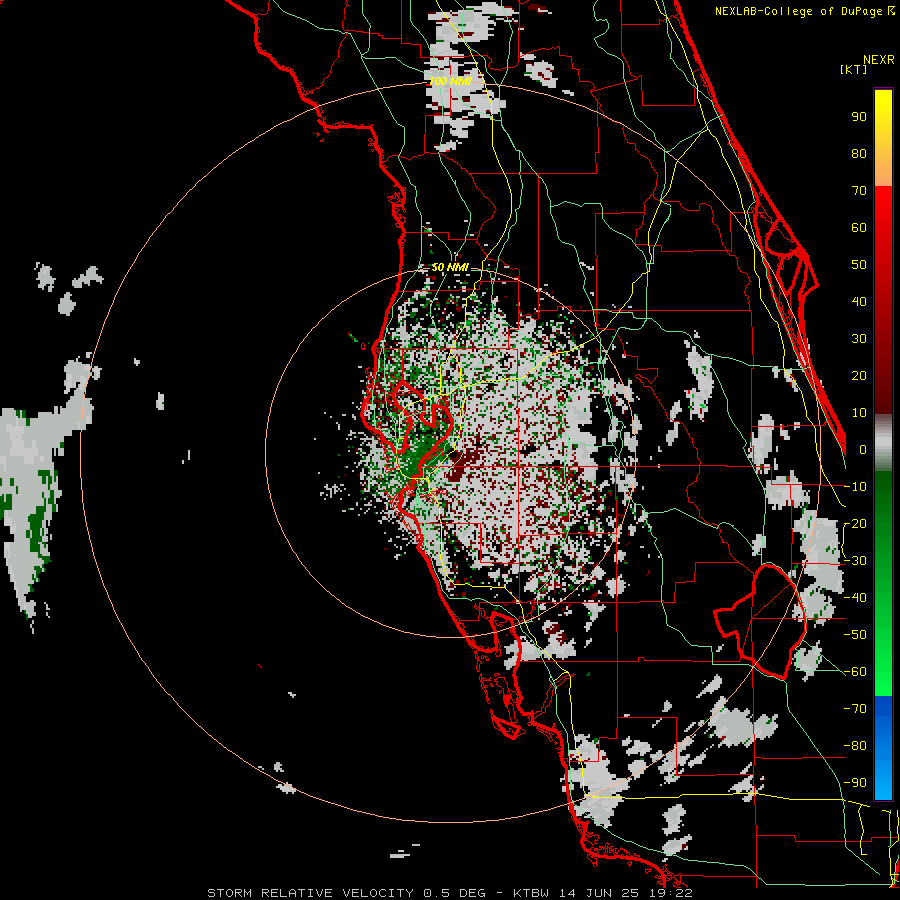This screenshot has height=900, width=900.
Task: Click the 50 NMI range ring label
Action: [x=450, y=267]
